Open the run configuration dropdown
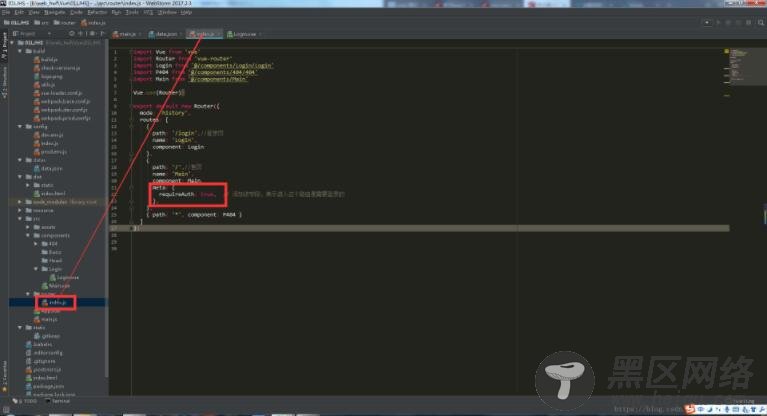This screenshot has height=416, width=767. tap(707, 23)
